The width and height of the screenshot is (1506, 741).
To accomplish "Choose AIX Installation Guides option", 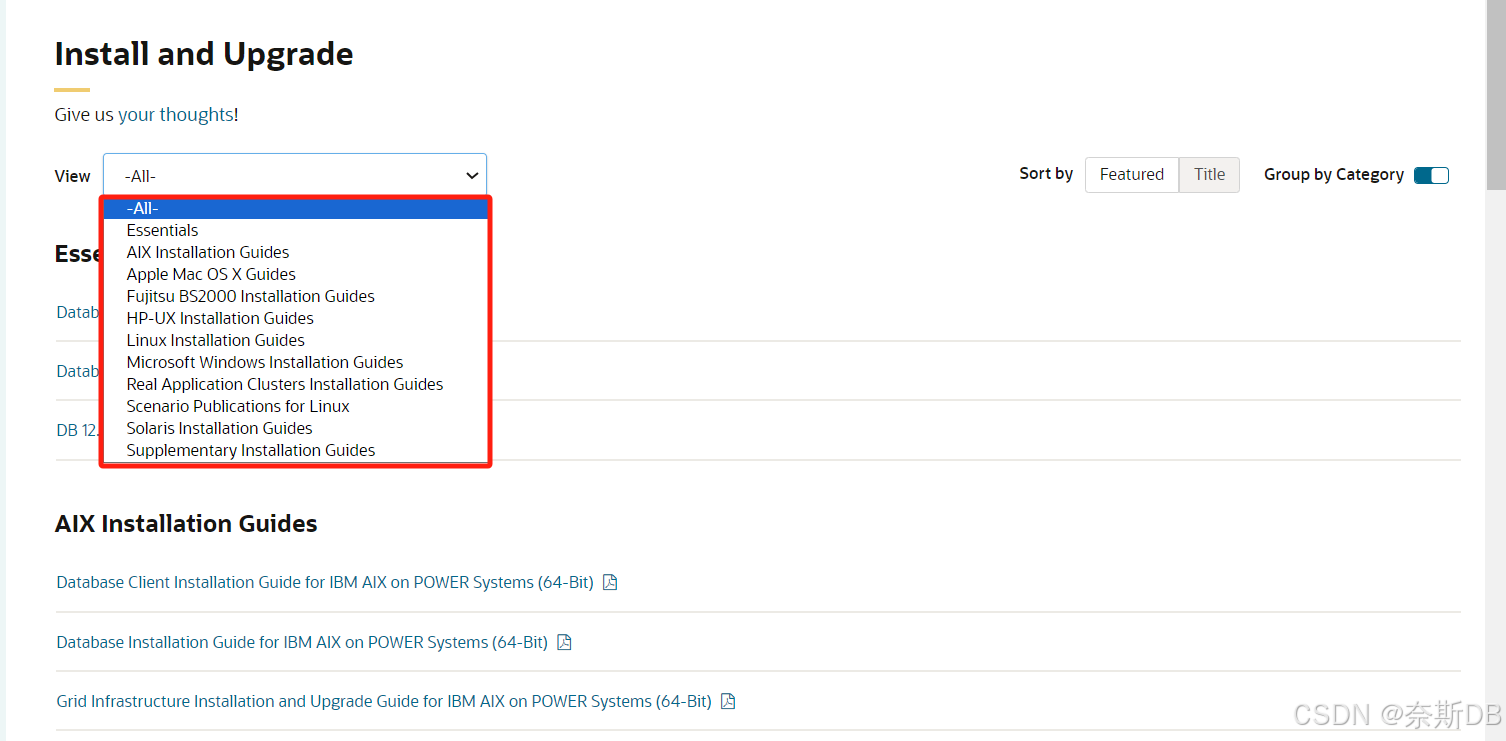I will 296,252.
